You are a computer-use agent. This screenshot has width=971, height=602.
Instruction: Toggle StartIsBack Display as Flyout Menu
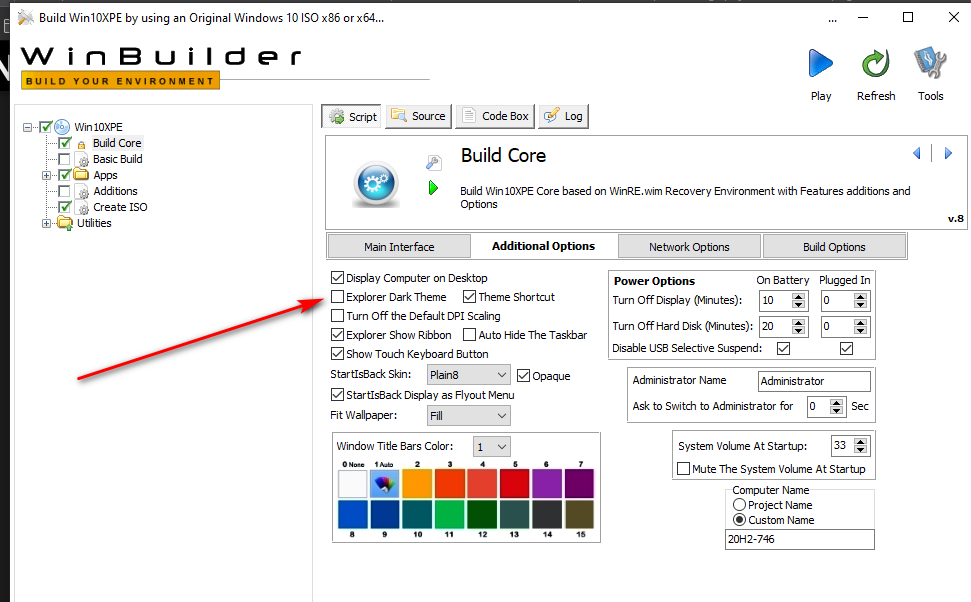pyautogui.click(x=337, y=395)
